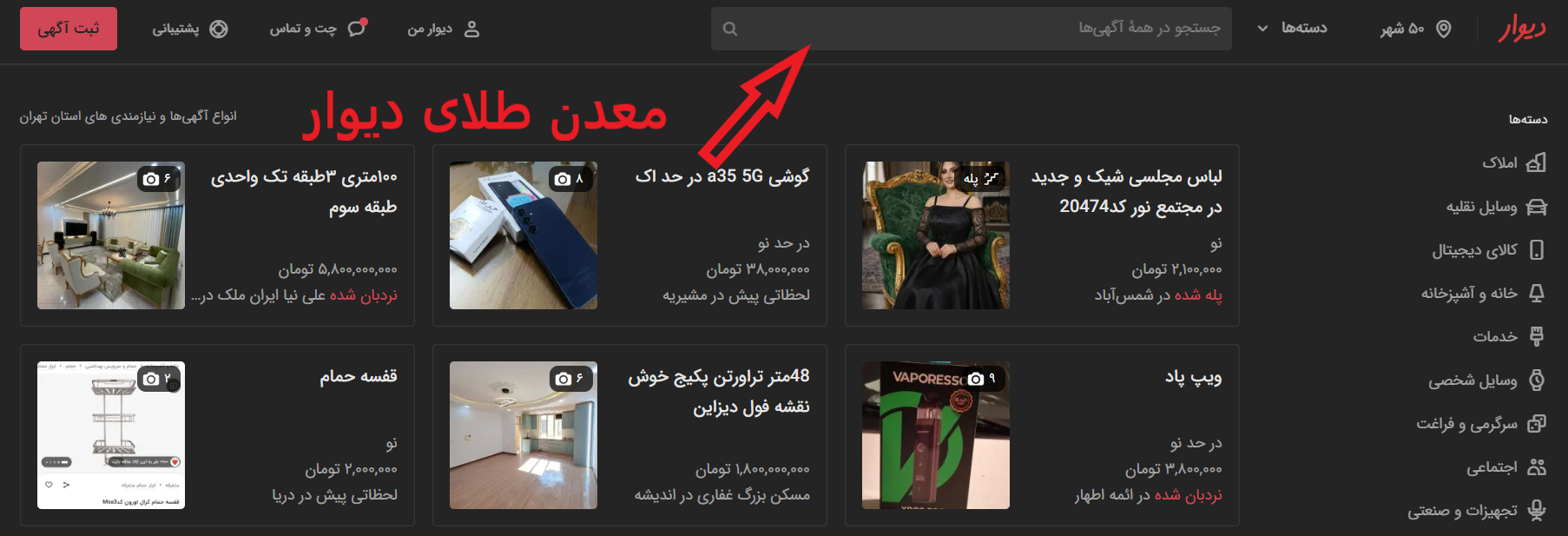This screenshot has height=536, width=1568.
Task: Click the Divar logo
Action: coord(1522,29)
